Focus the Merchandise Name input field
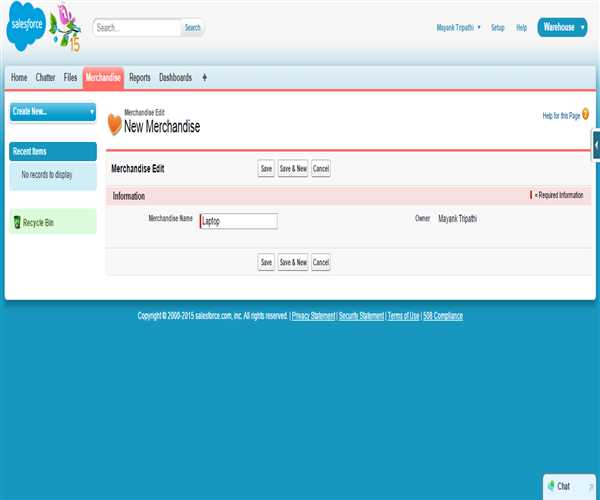Viewport: 600px width, 500px height. point(239,222)
